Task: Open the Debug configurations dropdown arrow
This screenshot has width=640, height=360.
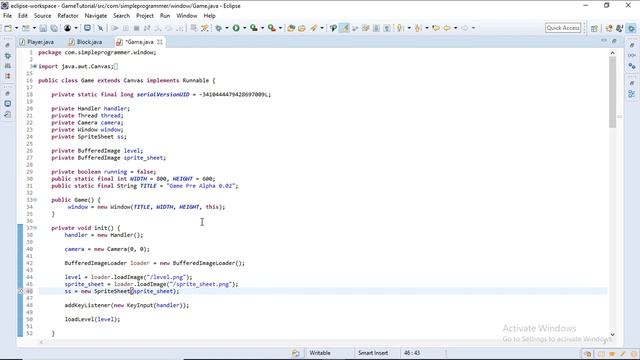Action: tap(227, 28)
